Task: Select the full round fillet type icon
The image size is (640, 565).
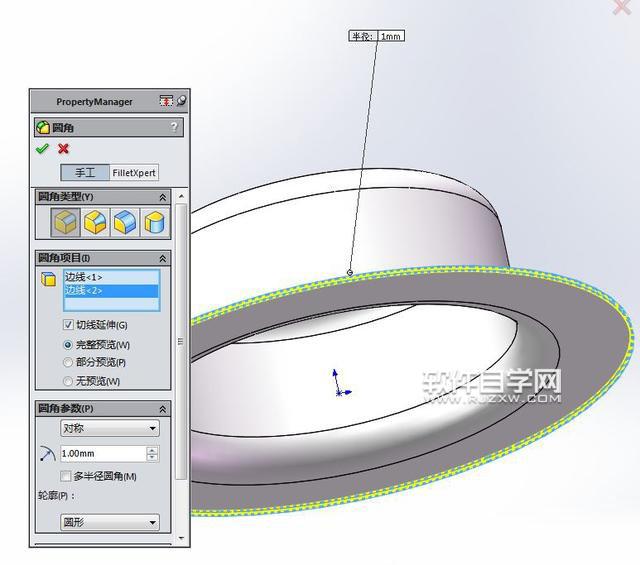Action: point(155,222)
